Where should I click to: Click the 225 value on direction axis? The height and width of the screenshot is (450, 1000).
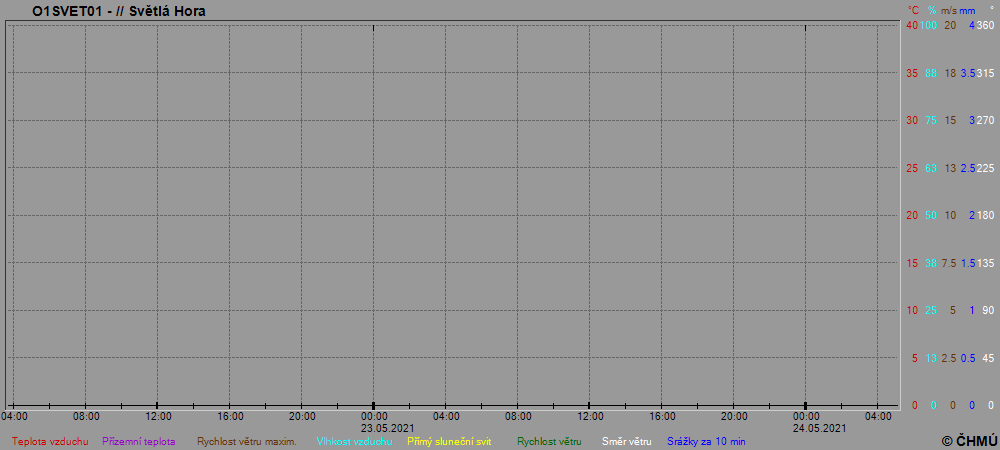click(x=986, y=168)
